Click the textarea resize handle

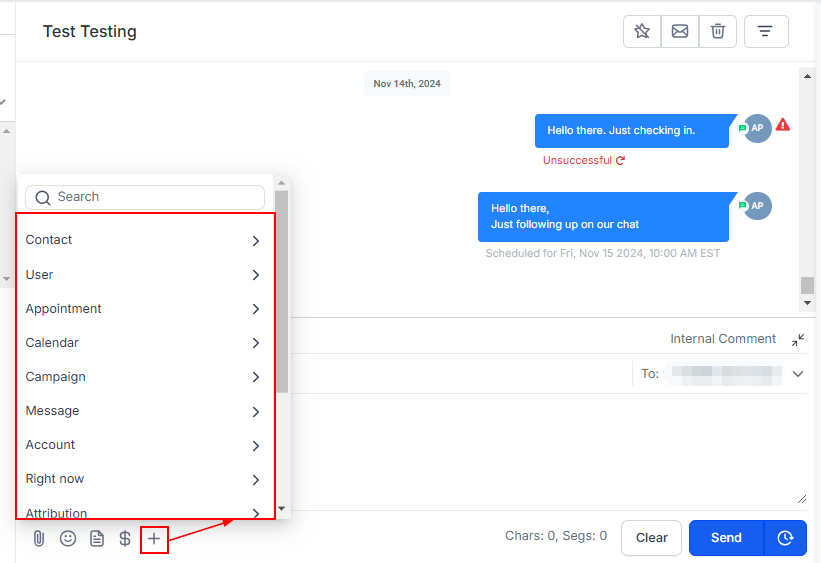(802, 499)
